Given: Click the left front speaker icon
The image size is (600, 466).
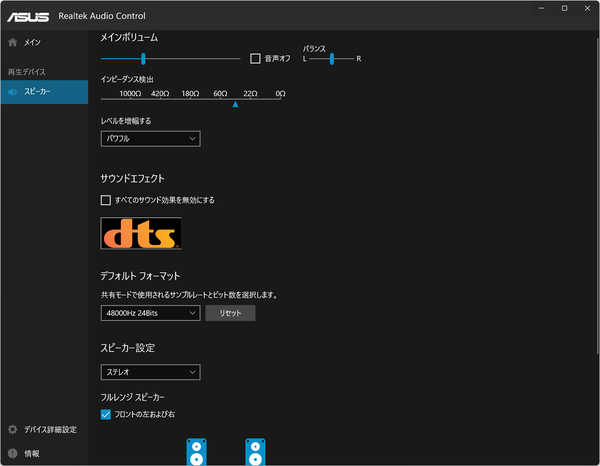Looking at the screenshot, I should (196, 452).
